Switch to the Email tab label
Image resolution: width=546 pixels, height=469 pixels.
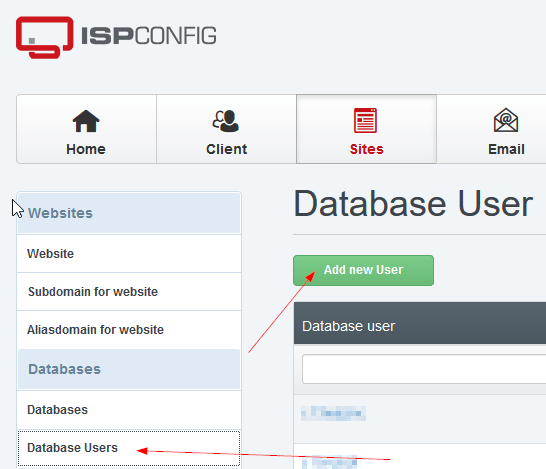coord(506,149)
